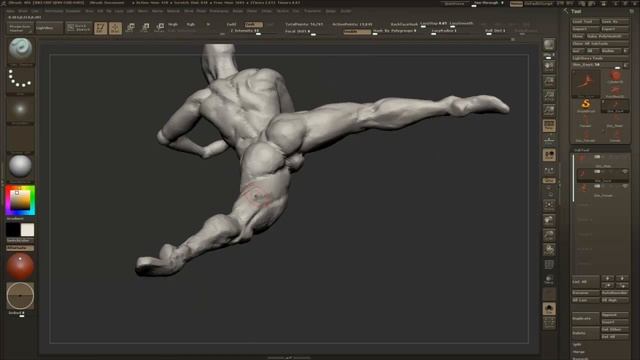Click the Duplicate subtool button
Screen dimensions: 640x360
tap(585, 318)
